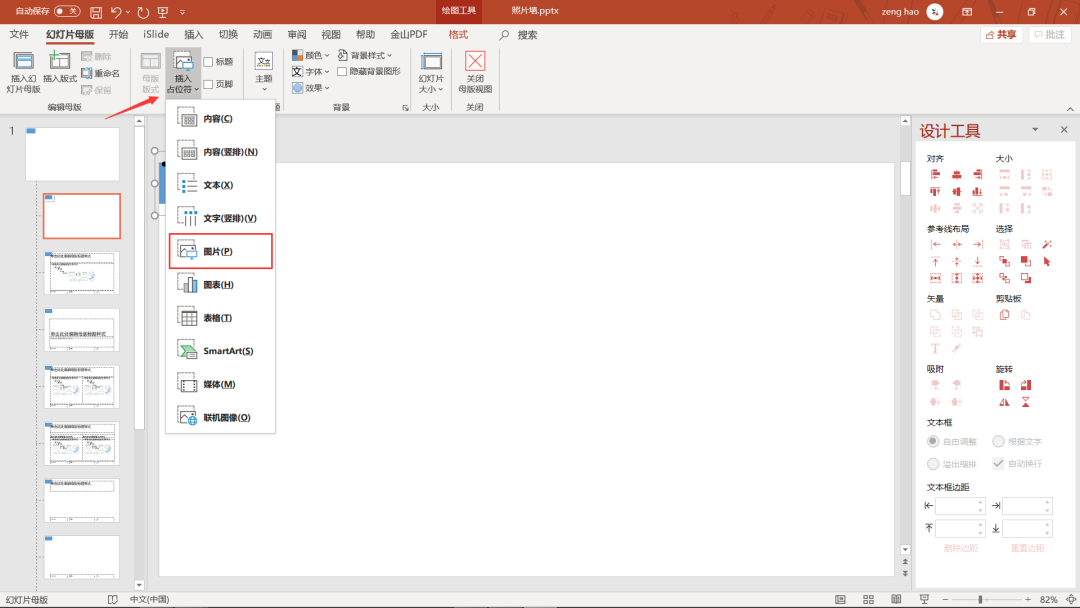This screenshot has width=1080, height=608.
Task: Choose 表格(T) table placeholder
Action: tap(220, 318)
